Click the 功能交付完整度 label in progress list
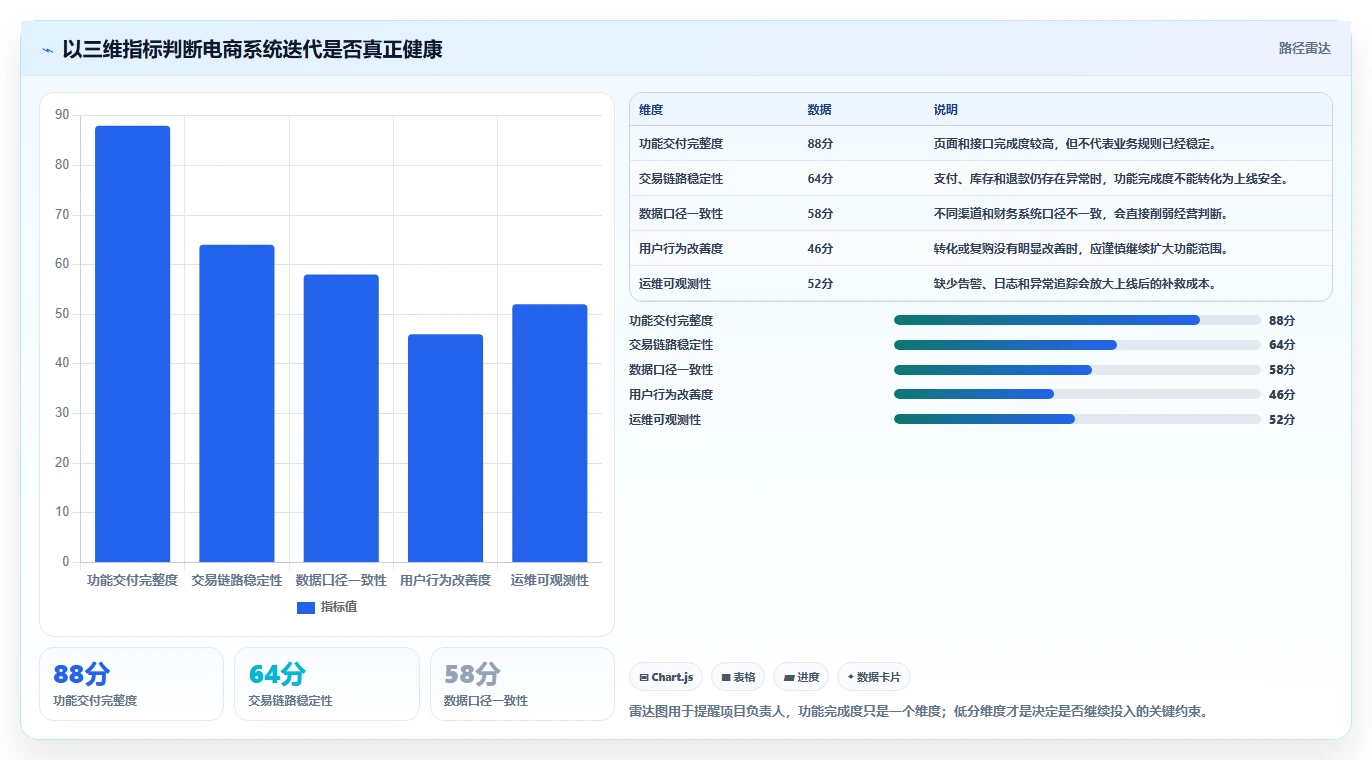Viewport: 1372px width, 760px height. 671,320
